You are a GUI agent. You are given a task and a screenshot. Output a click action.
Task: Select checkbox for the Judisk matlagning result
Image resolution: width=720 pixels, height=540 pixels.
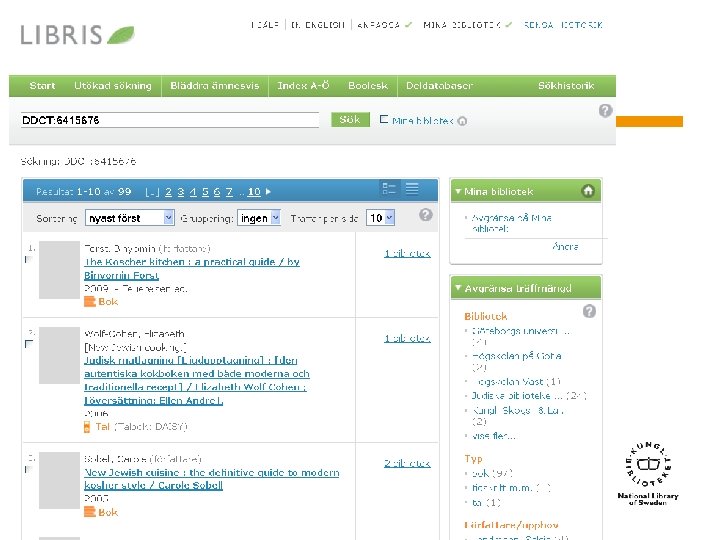point(28,344)
